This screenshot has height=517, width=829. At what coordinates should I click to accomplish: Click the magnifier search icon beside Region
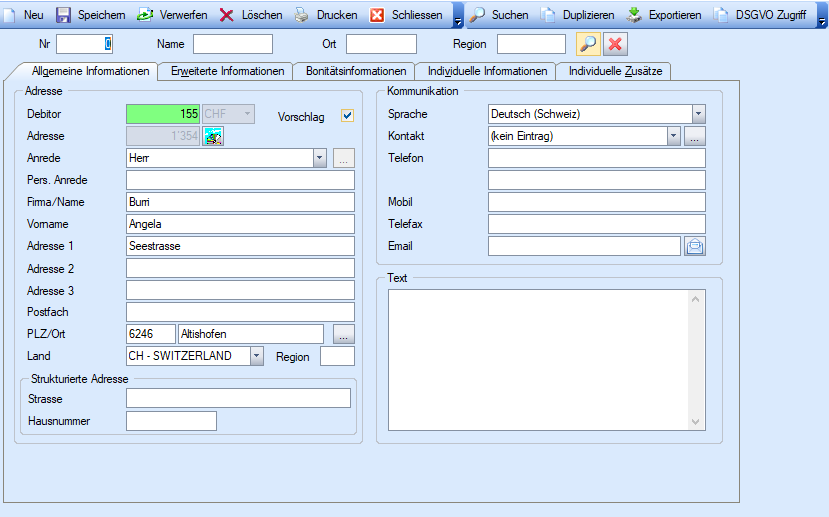point(588,44)
